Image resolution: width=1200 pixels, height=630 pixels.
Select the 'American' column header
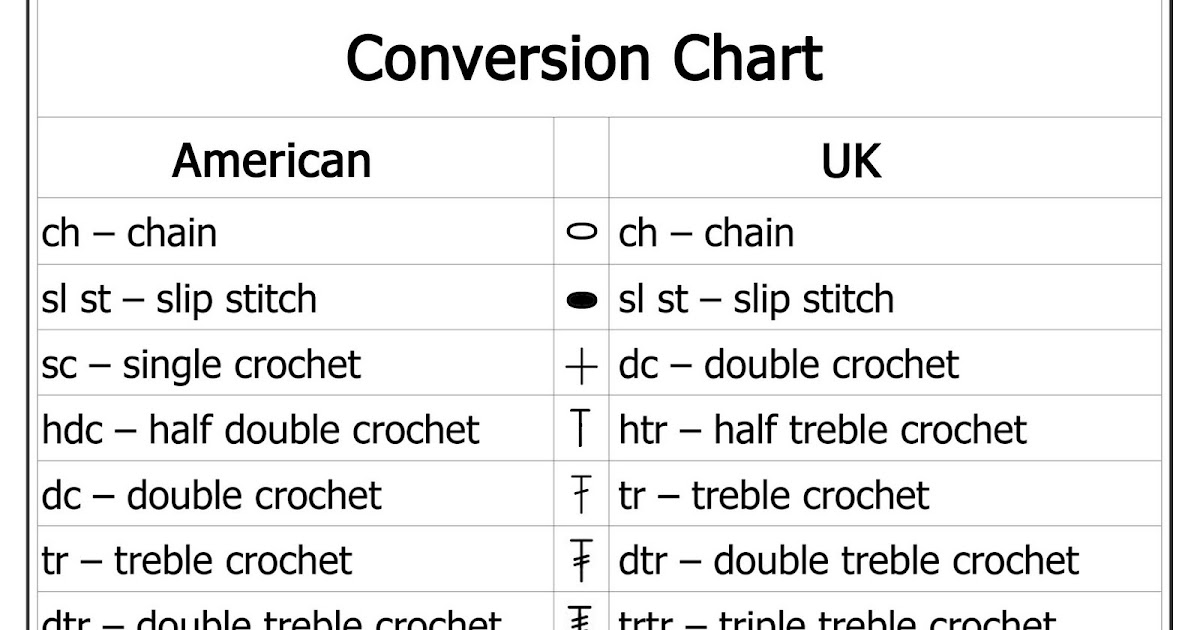click(271, 160)
